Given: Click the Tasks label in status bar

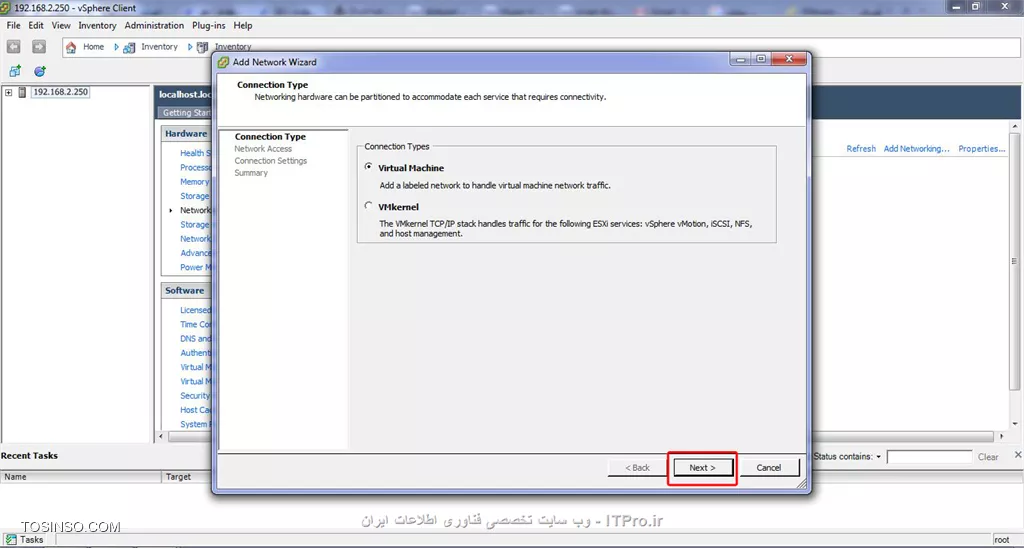Looking at the screenshot, I should (x=31, y=540).
